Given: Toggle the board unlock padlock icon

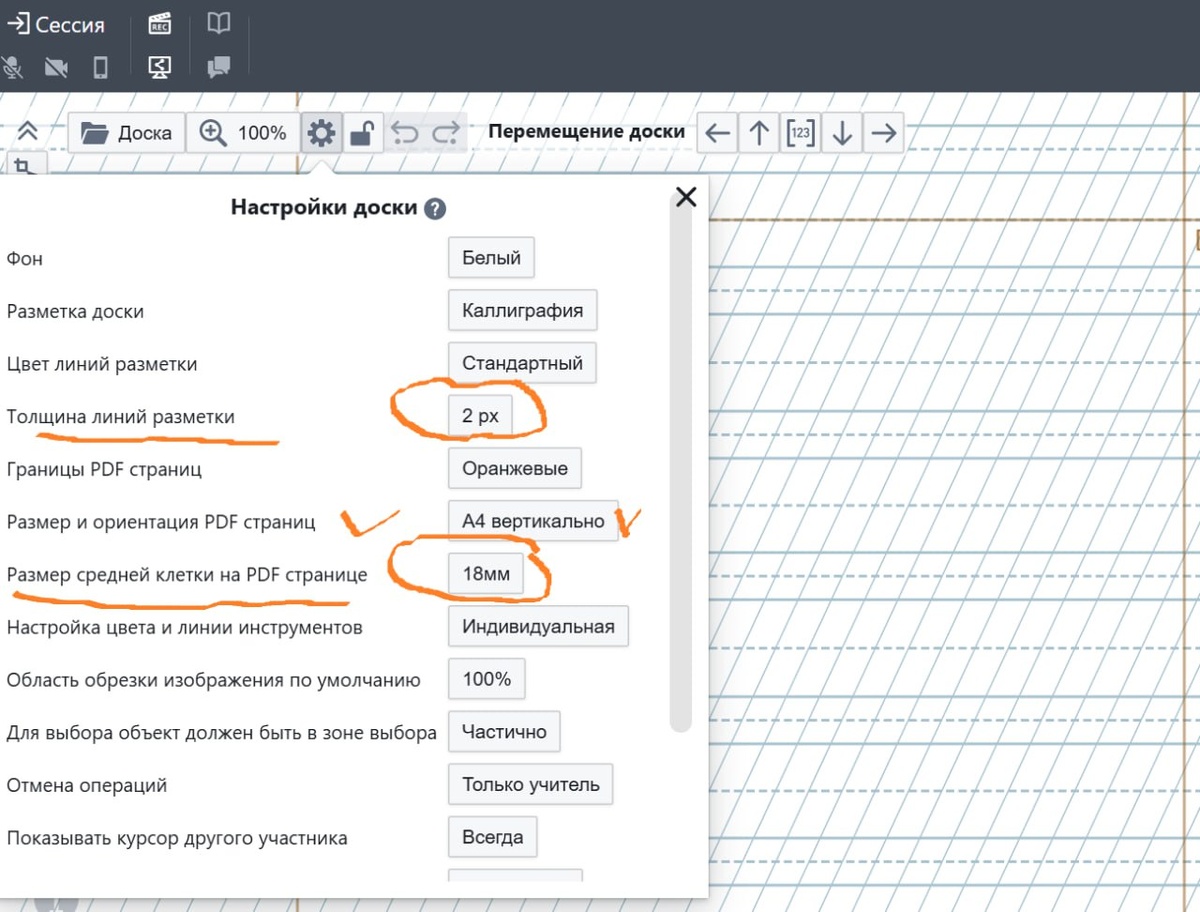Looking at the screenshot, I should (x=362, y=132).
